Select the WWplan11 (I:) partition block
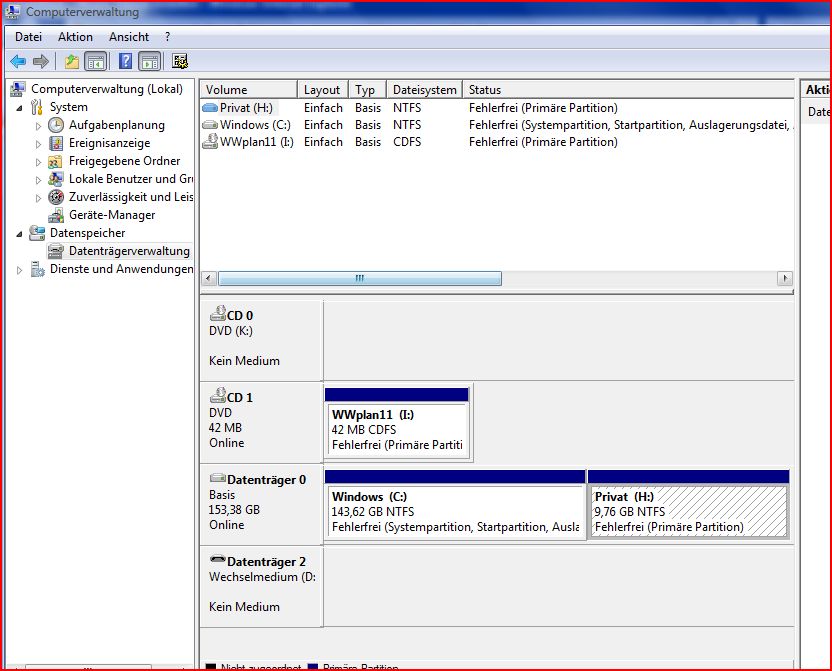 point(397,422)
